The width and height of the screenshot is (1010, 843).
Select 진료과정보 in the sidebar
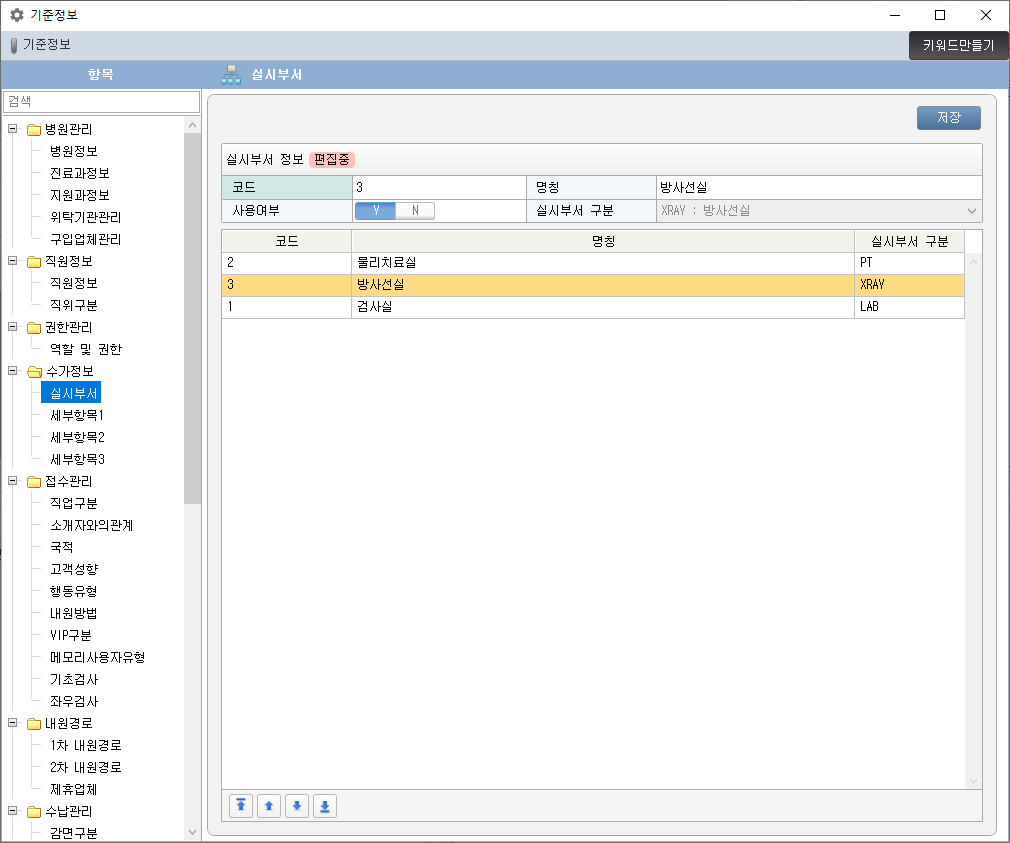click(x=79, y=173)
